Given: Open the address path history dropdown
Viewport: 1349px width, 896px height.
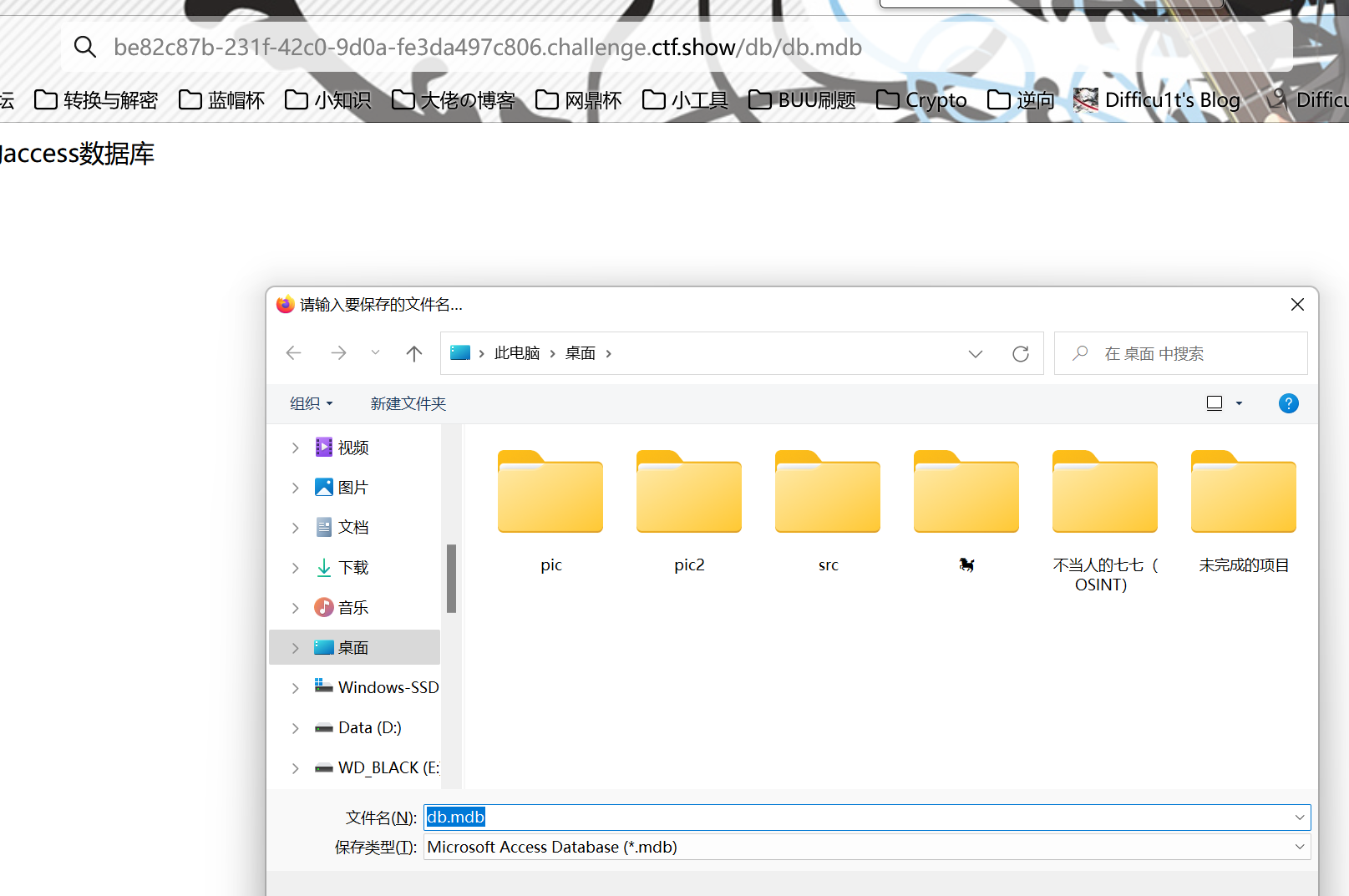Looking at the screenshot, I should tap(976, 354).
